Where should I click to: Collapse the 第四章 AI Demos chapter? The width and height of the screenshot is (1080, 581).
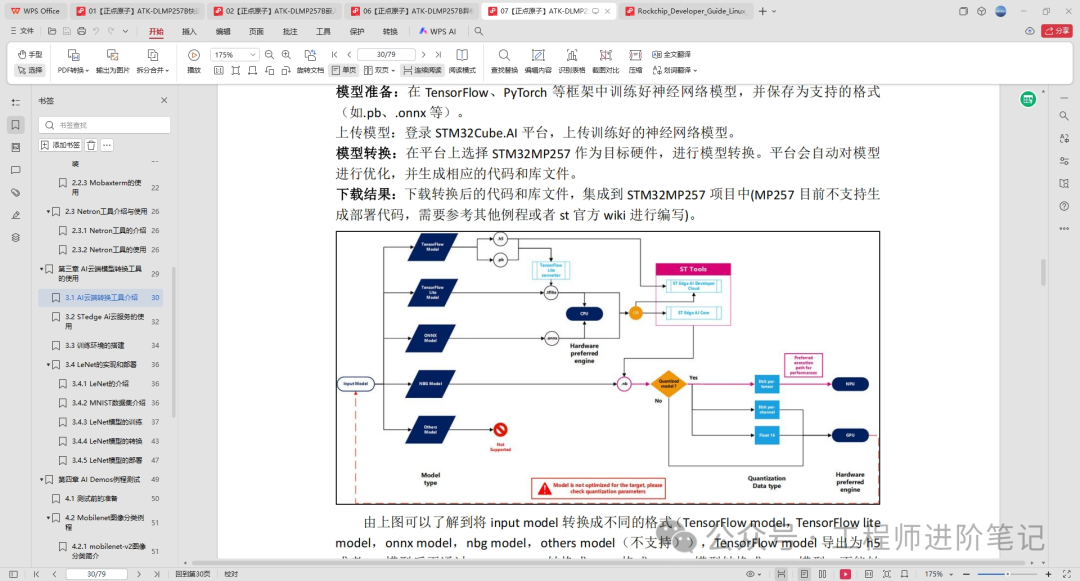point(41,479)
